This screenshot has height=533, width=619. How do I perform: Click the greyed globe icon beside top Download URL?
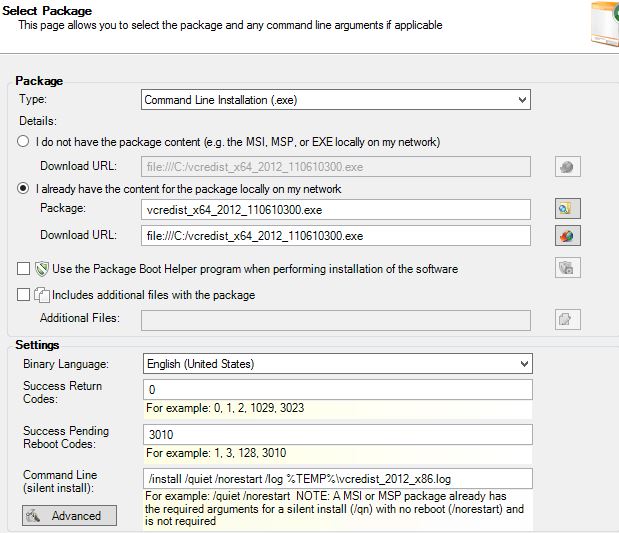(x=567, y=167)
